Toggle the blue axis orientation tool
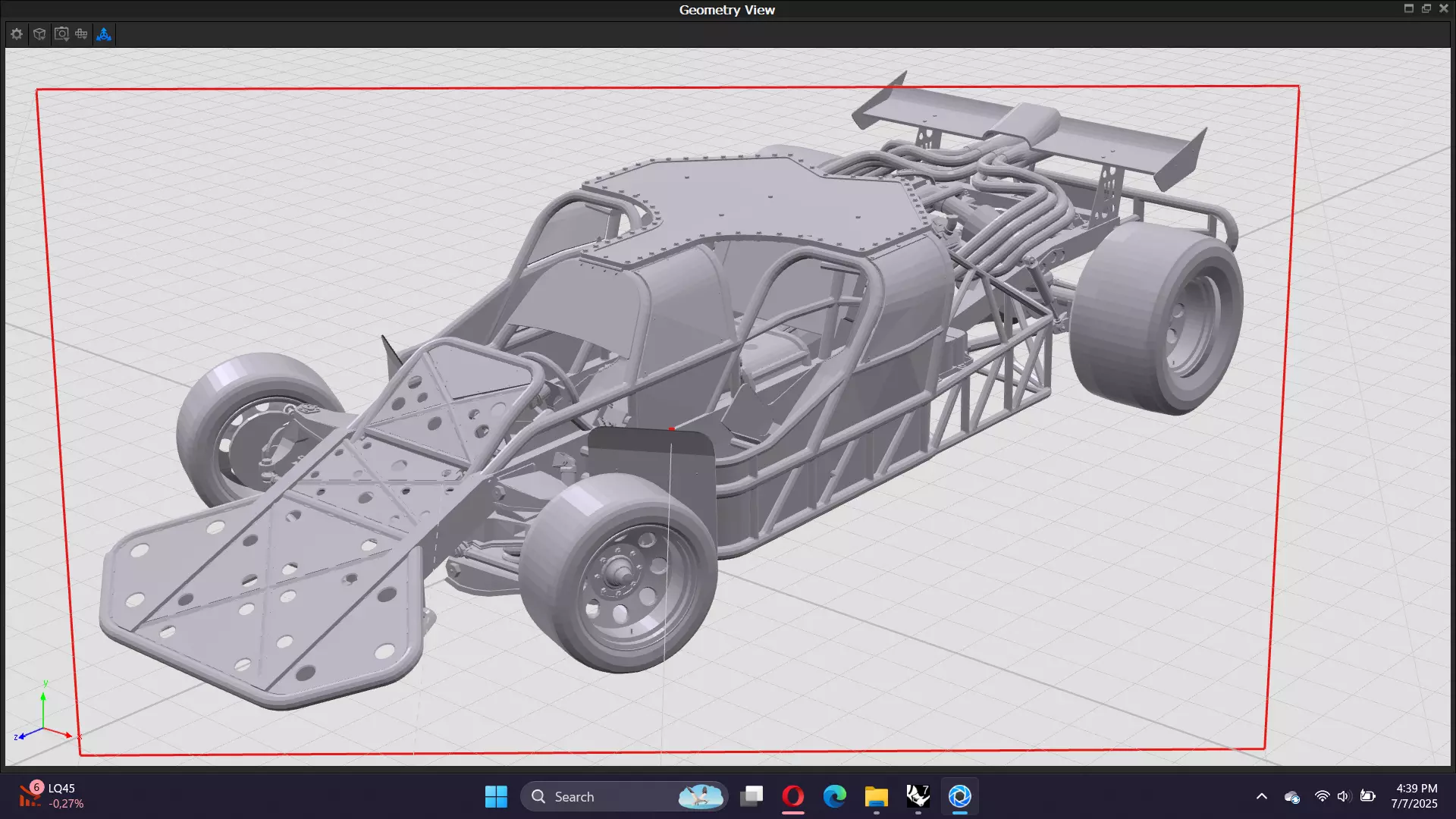This screenshot has height=819, width=1456. pyautogui.click(x=104, y=34)
